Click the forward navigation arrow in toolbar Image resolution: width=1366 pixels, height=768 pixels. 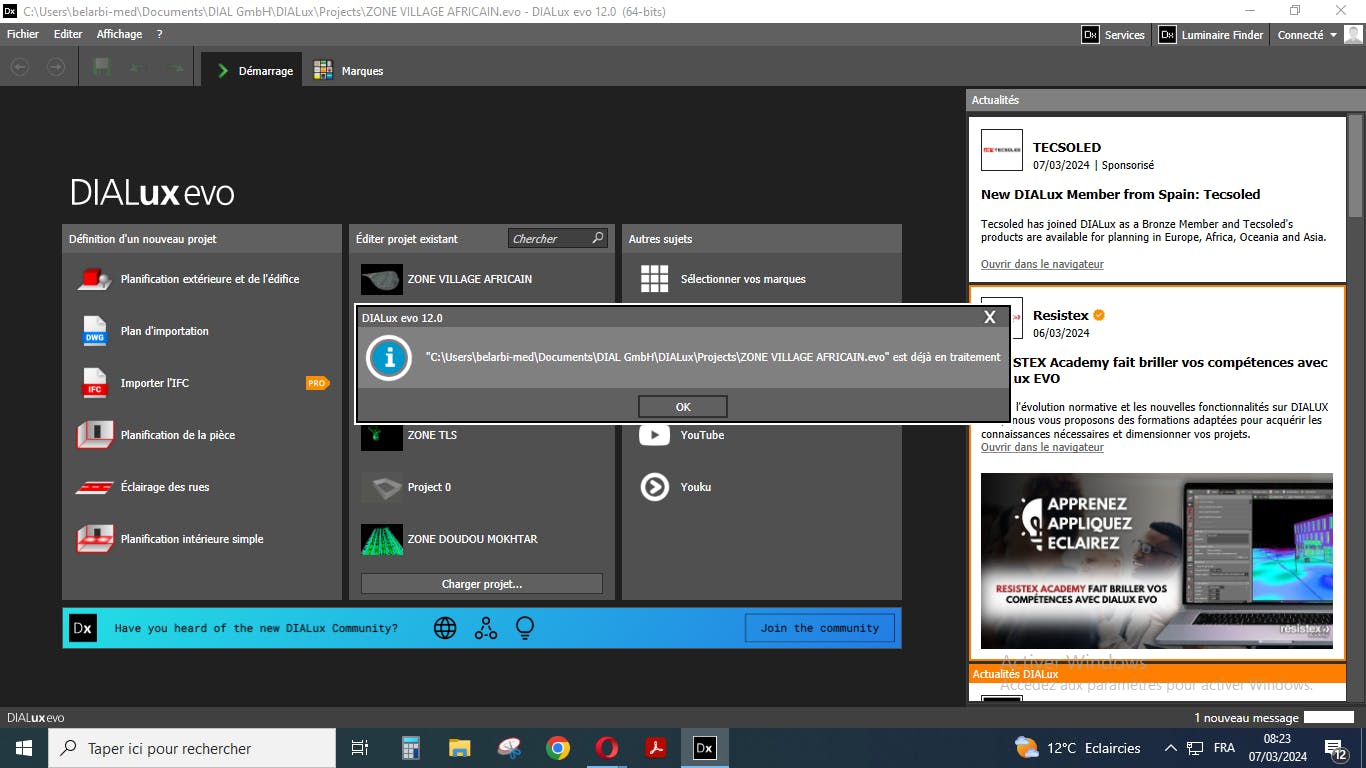(x=56, y=67)
